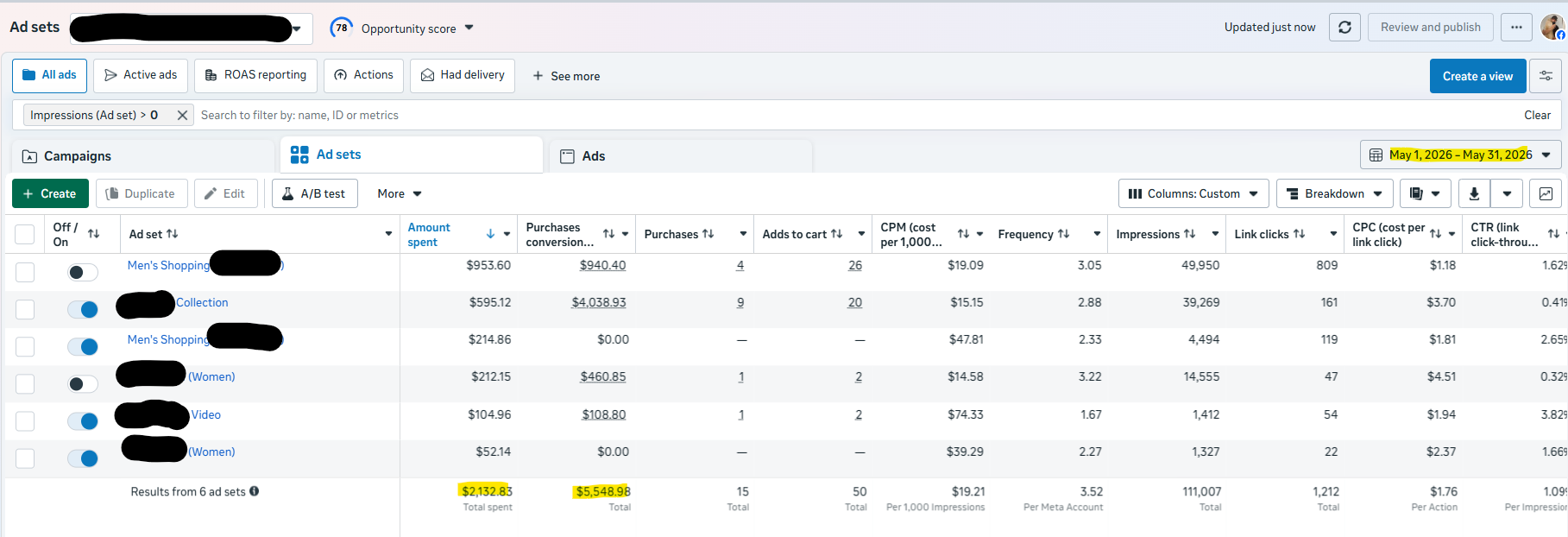Viewport: 1568px width, 537px height.
Task: Sort the Purchases column arrows
Action: (708, 234)
